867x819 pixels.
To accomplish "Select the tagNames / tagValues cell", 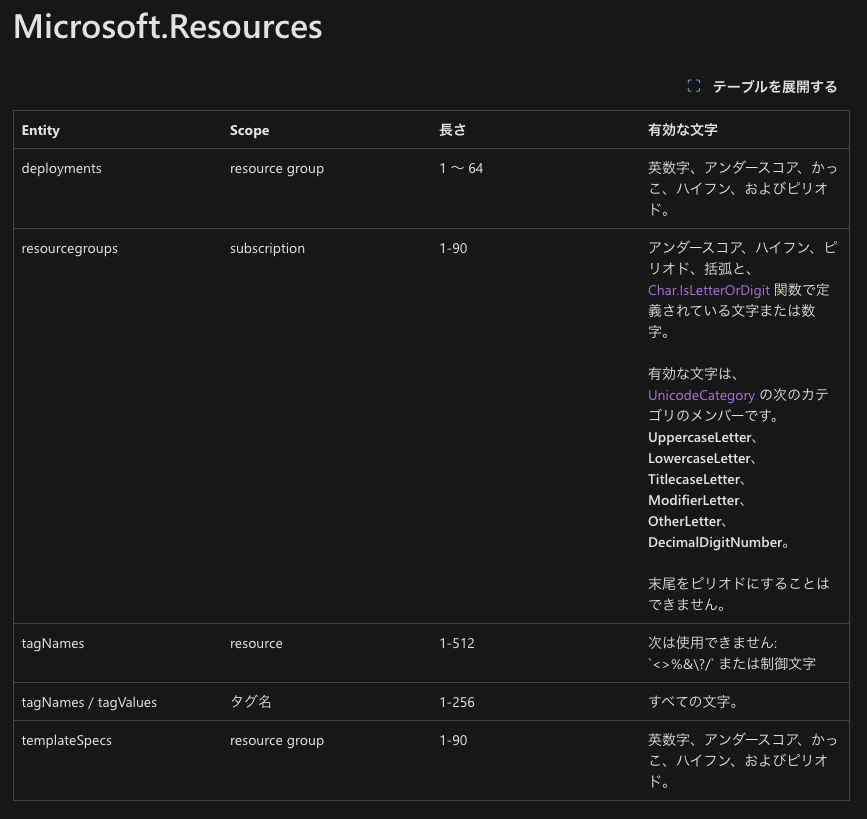I will (x=89, y=702).
